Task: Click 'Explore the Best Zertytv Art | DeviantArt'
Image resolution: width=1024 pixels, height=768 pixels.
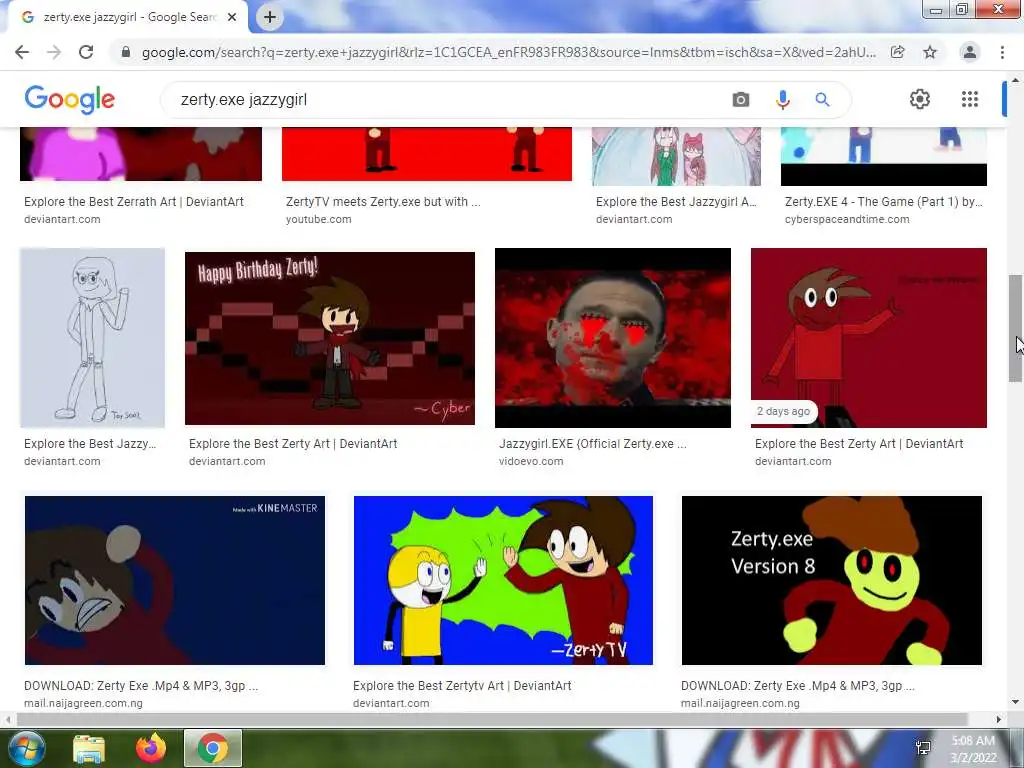Action: 462,686
